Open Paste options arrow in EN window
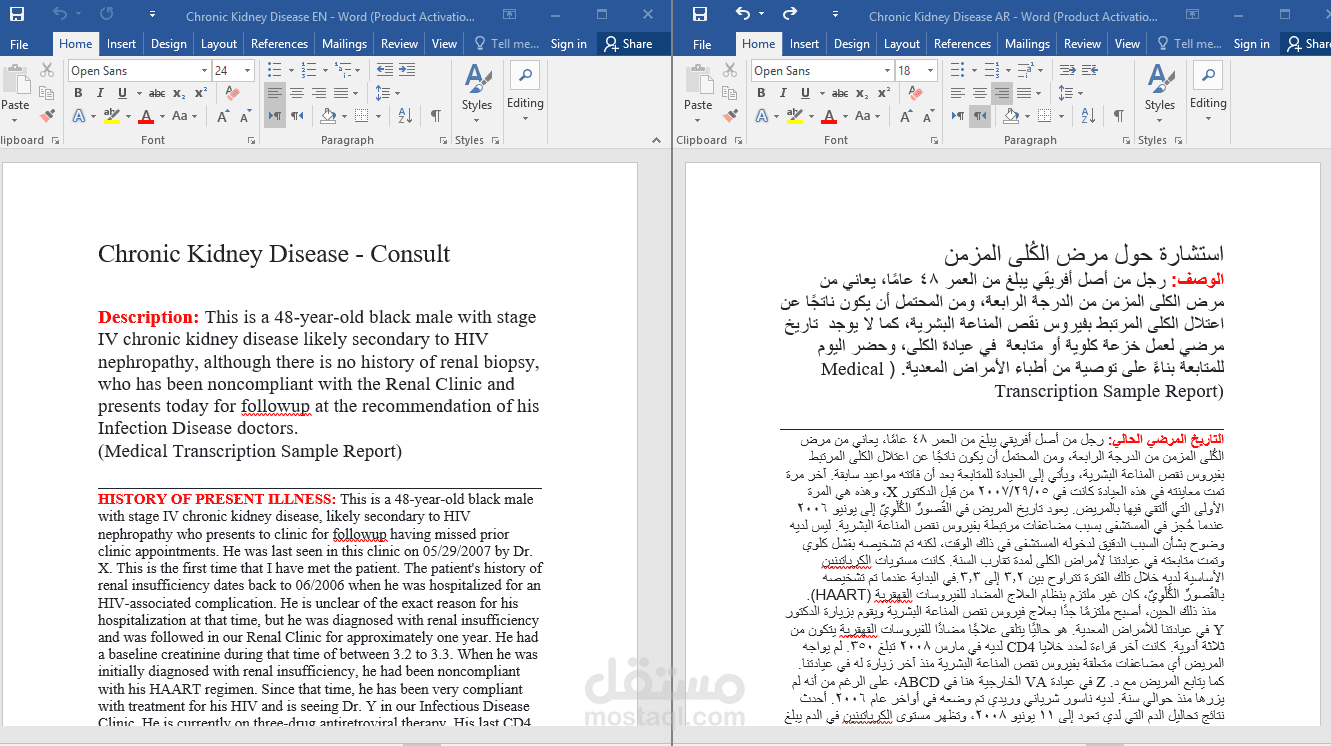 [x=14, y=120]
